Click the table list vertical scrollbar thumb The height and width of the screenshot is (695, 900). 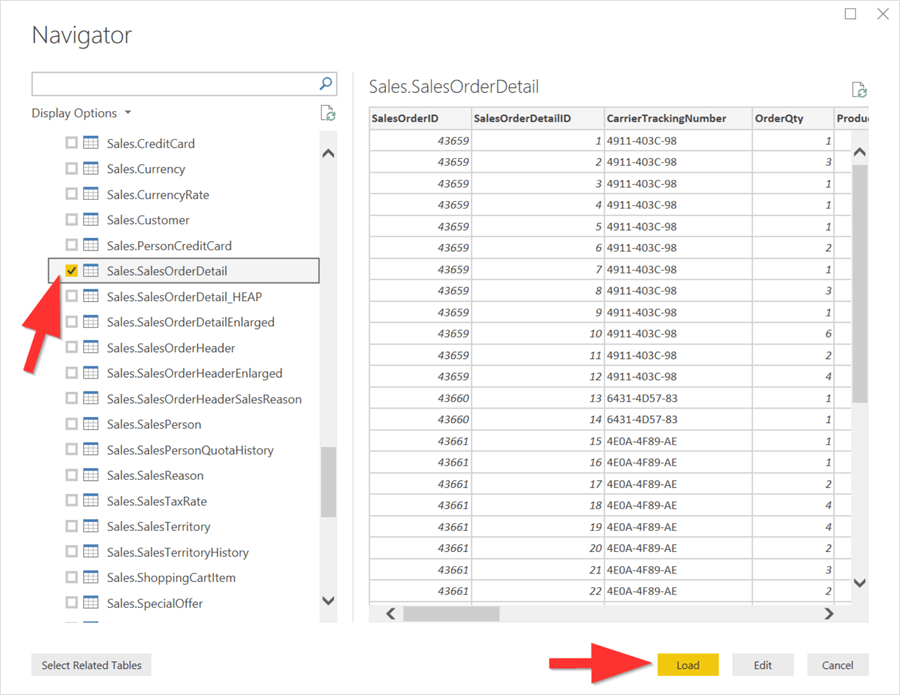(328, 482)
